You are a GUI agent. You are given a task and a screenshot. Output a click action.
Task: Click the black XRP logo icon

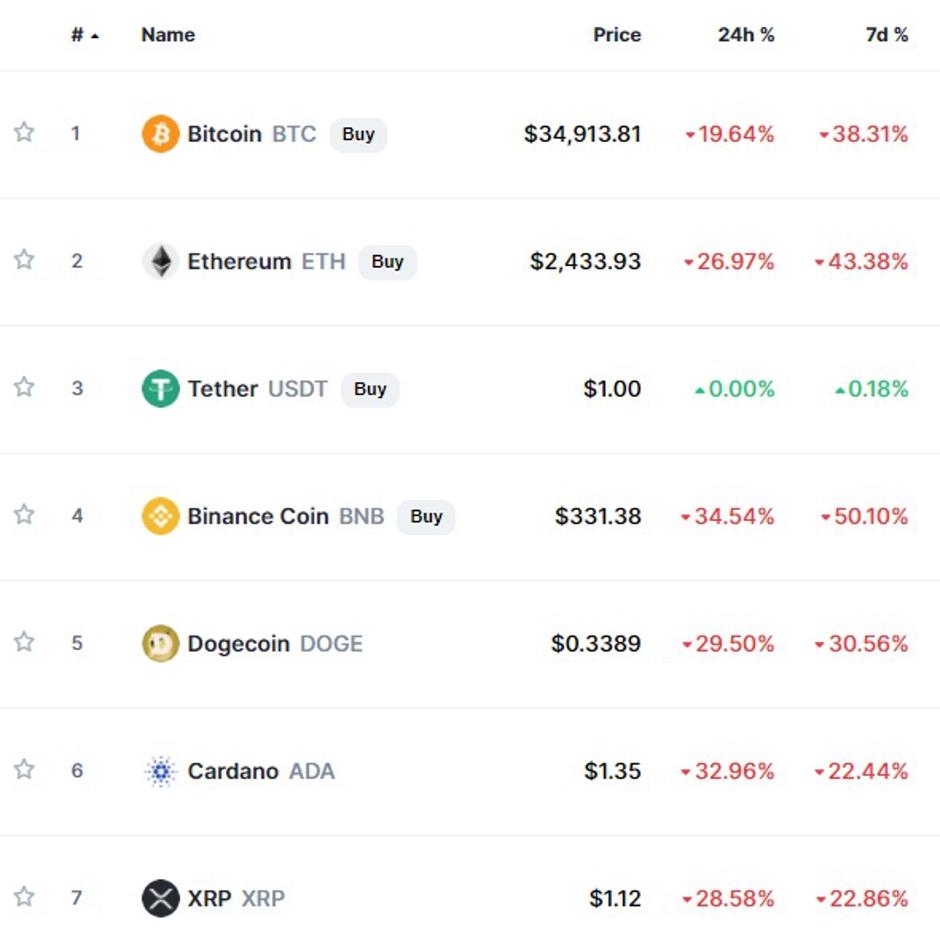[160, 898]
